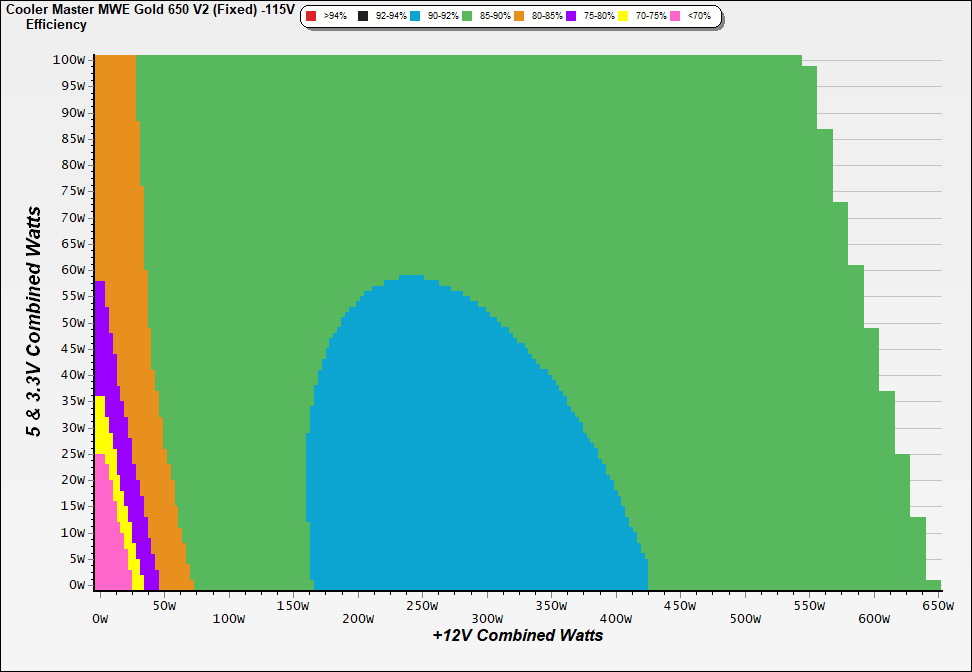Click the 5 & 3.3V Combined Watts label
The width and height of the screenshot is (972, 672).
tap(34, 322)
